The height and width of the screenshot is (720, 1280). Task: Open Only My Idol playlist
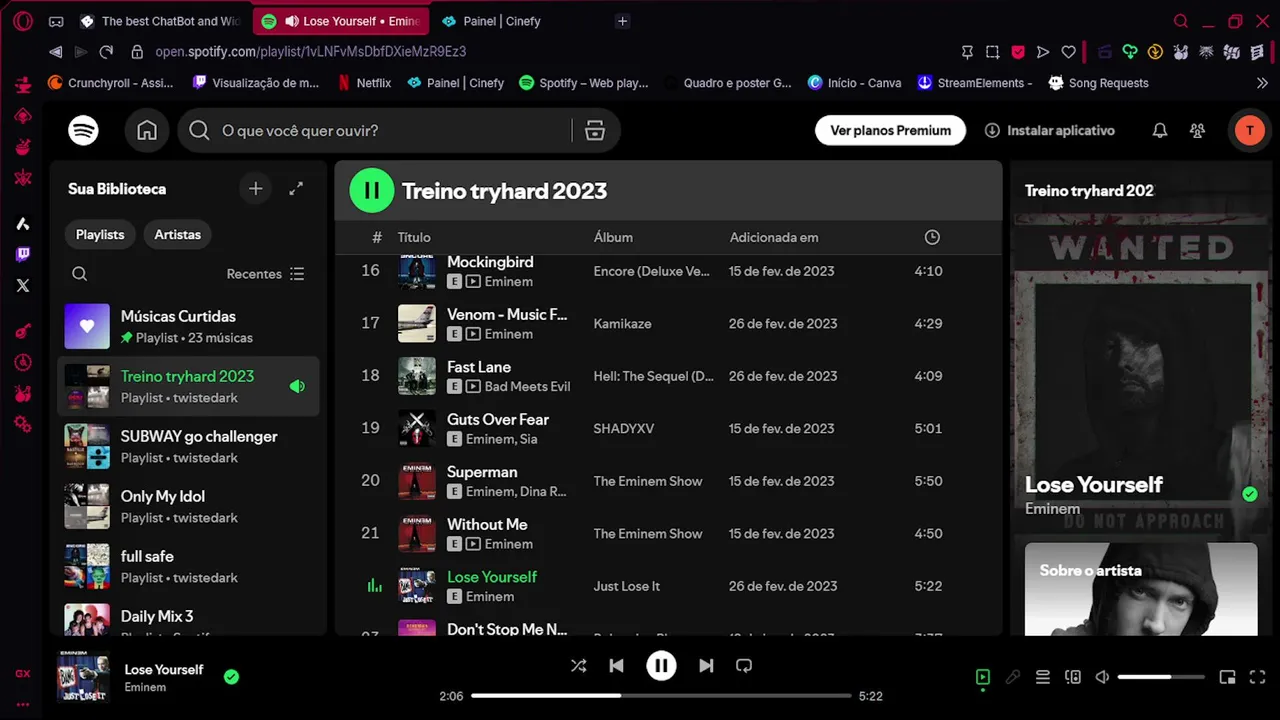coord(188,506)
